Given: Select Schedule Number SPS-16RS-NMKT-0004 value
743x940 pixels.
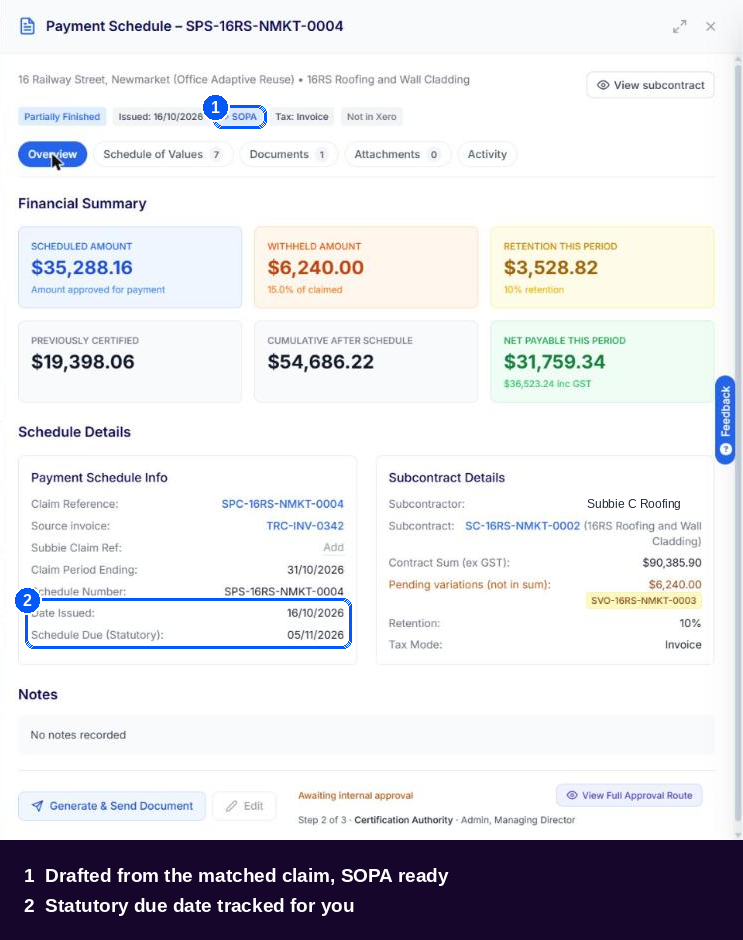Looking at the screenshot, I should [284, 592].
